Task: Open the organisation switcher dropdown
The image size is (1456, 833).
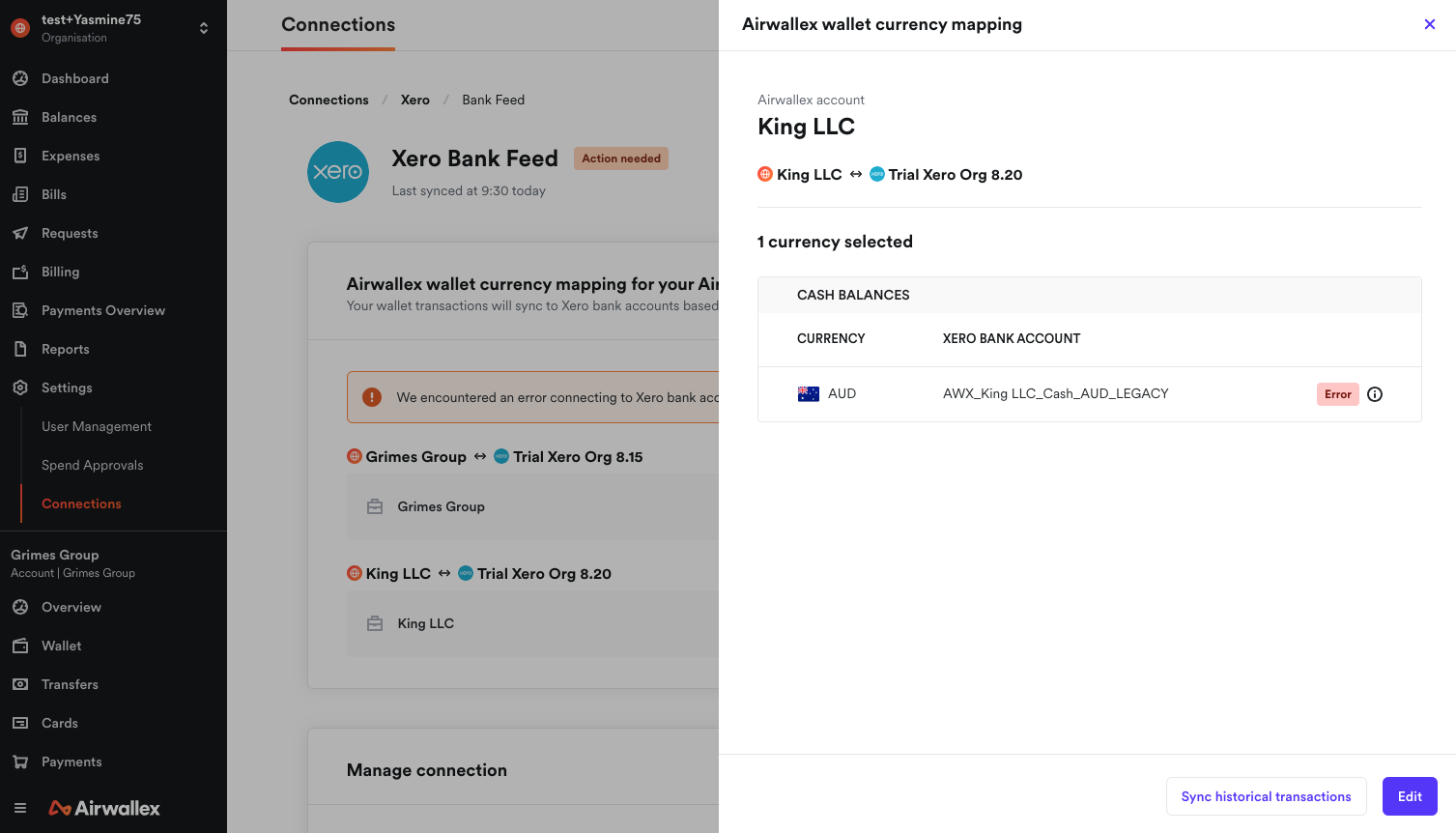Action: 204,28
